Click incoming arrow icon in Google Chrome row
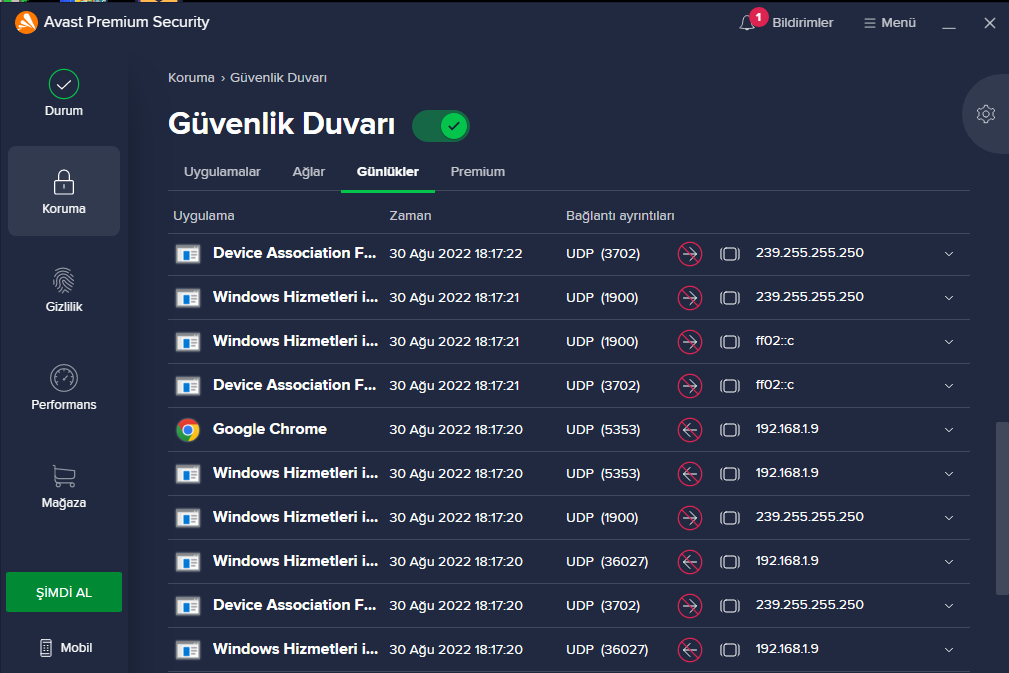 (x=690, y=430)
